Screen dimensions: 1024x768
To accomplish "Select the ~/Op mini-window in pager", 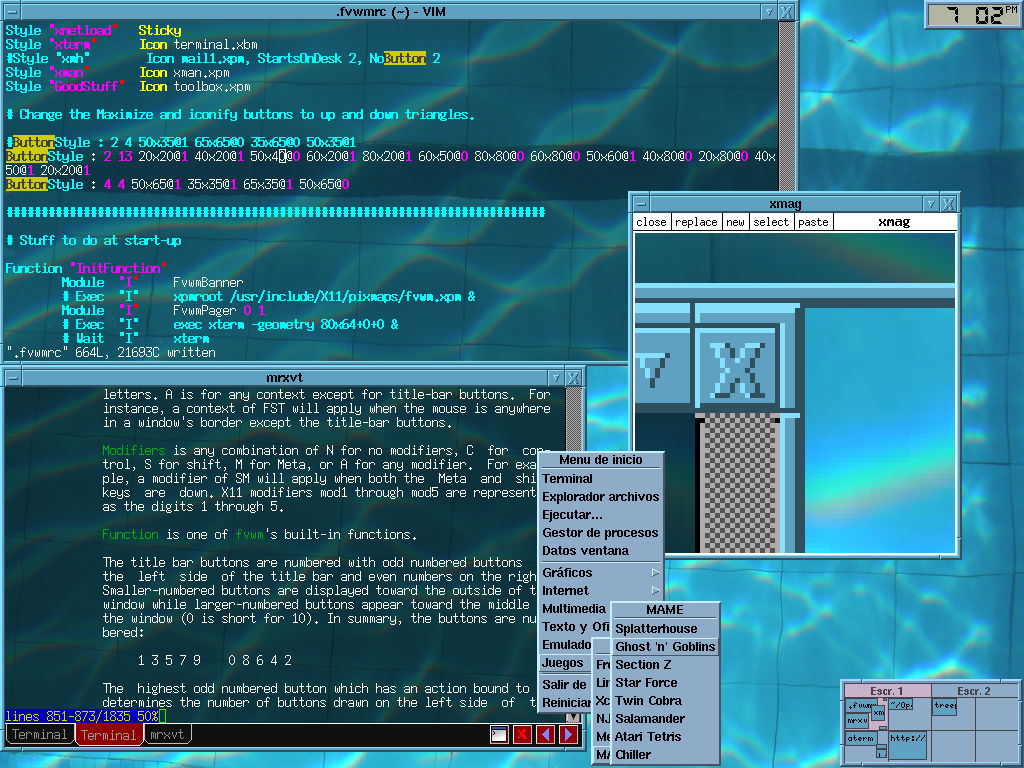I will coord(901,706).
